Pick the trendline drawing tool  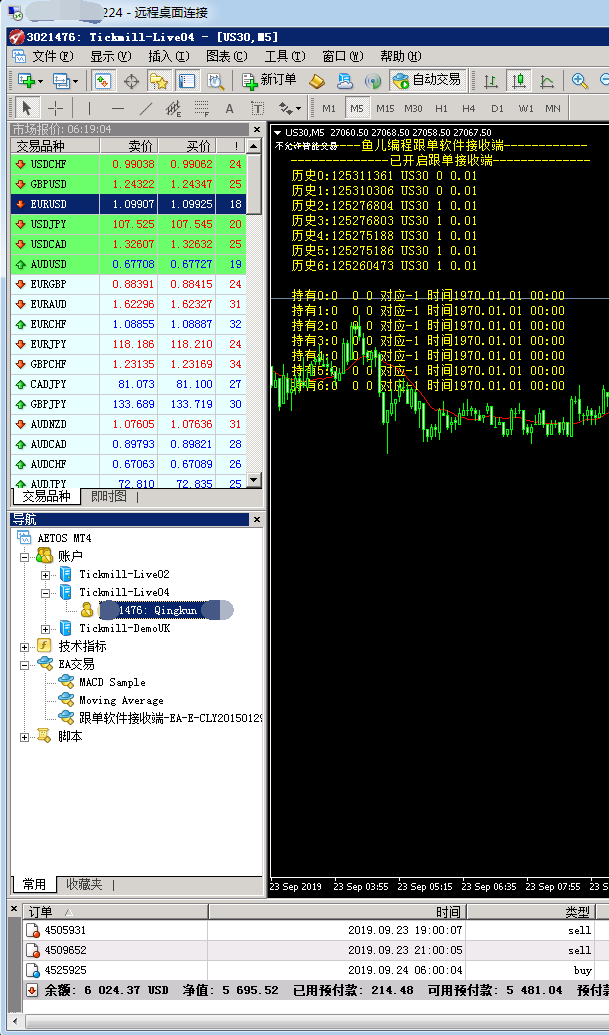pos(146,108)
